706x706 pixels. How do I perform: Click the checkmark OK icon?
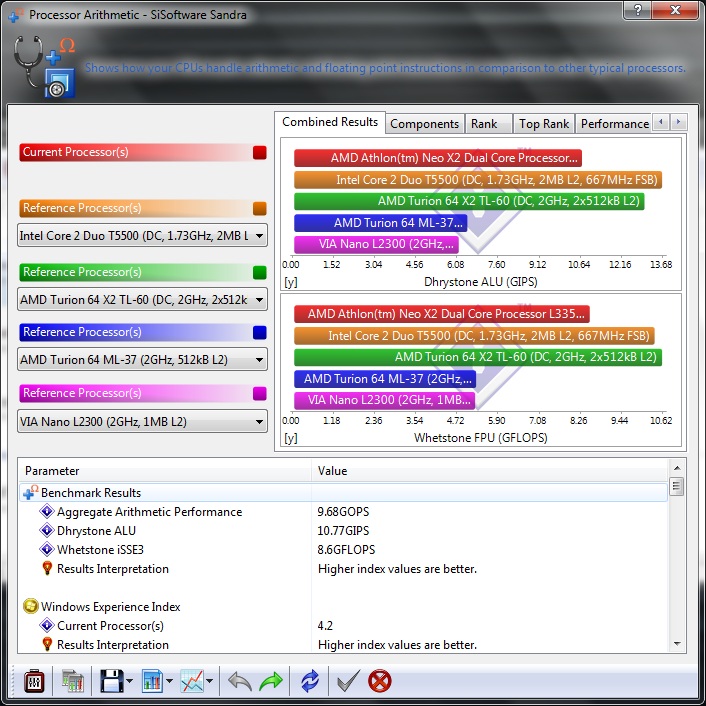point(348,680)
